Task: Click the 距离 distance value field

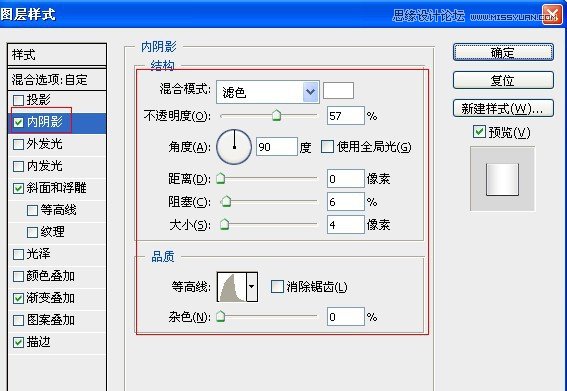Action: point(346,179)
